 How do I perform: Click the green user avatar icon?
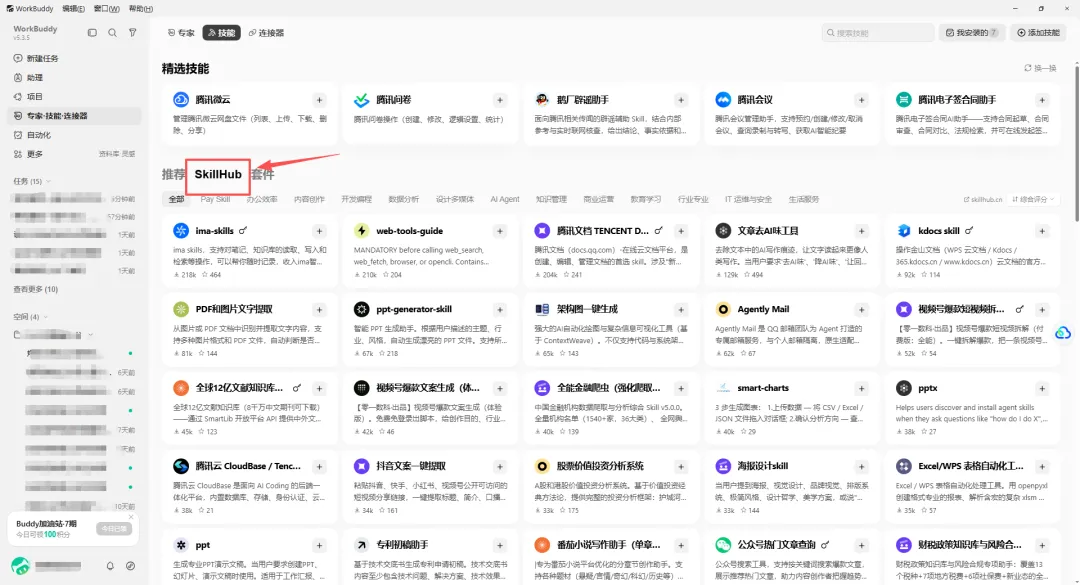click(x=21, y=566)
